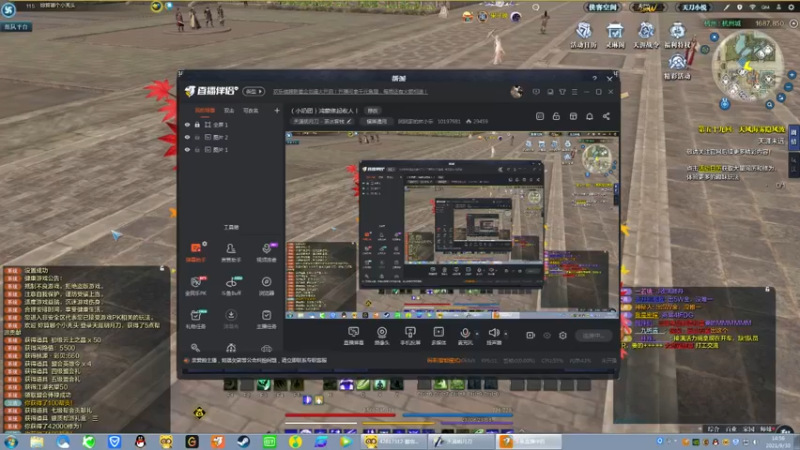
Task: Select 图片 2 source row
Action: (x=231, y=137)
